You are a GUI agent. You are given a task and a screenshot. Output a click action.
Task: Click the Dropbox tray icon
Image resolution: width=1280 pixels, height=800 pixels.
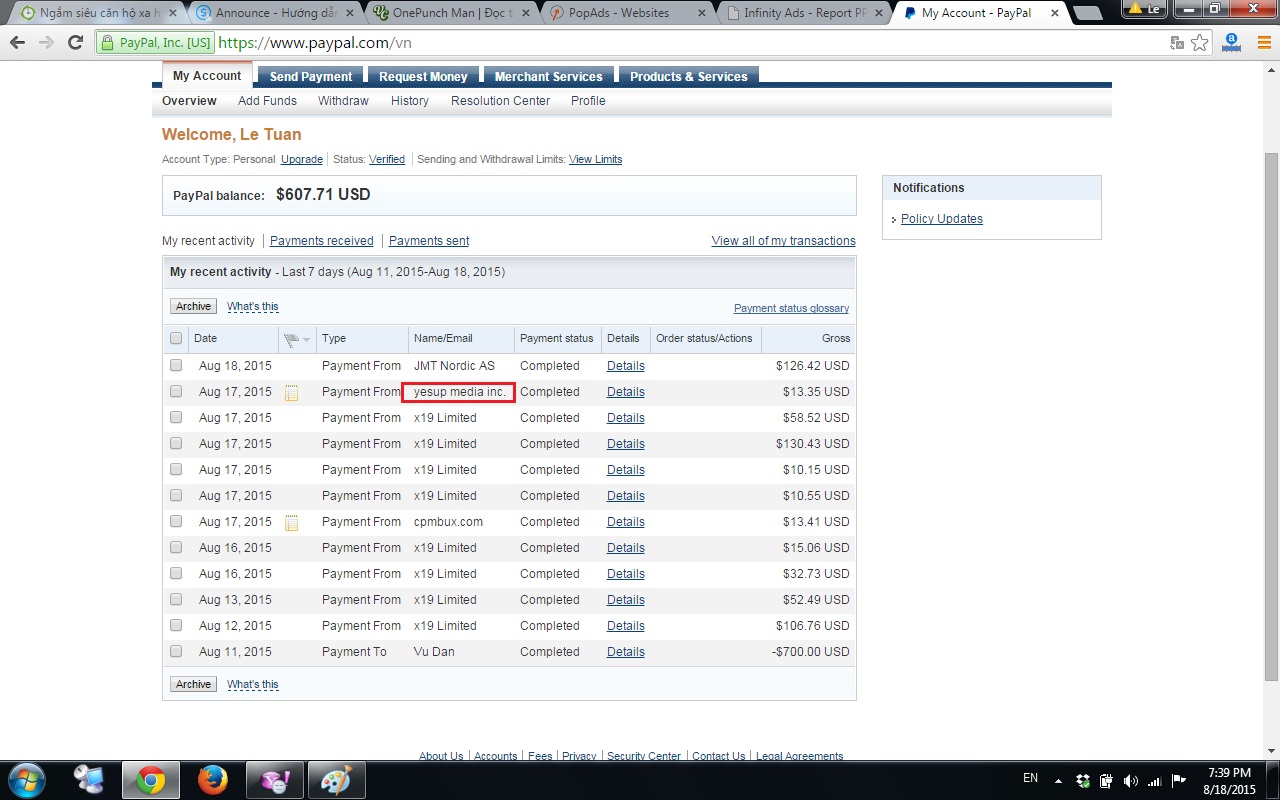click(x=1083, y=781)
